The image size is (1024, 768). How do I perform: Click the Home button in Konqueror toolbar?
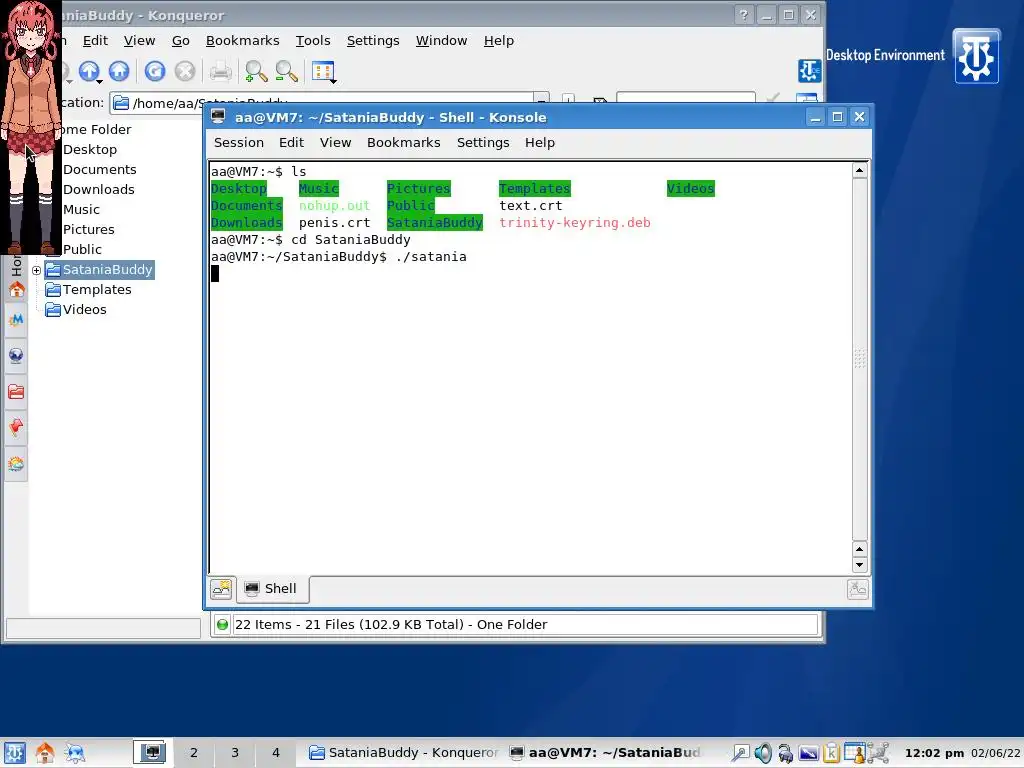point(119,71)
